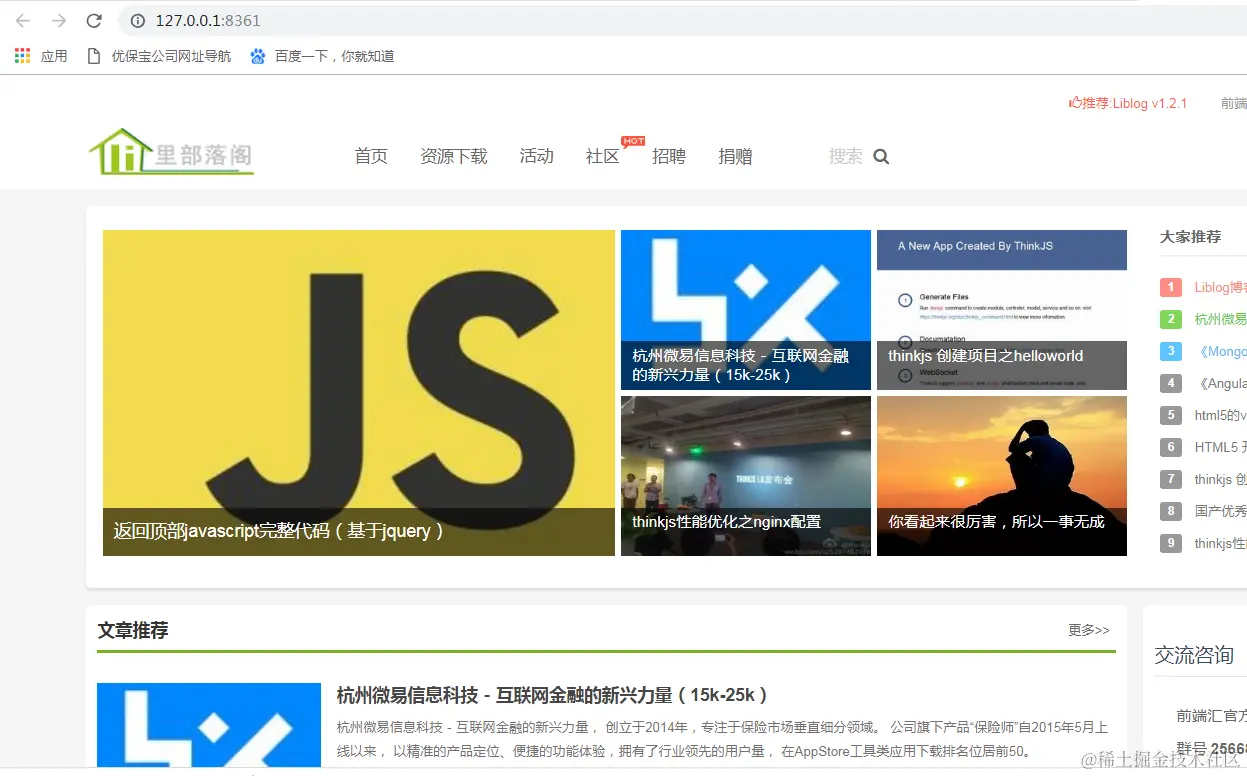Open 招聘 navigation item
Screen dimensions: 1247x776
pyautogui.click(x=669, y=156)
